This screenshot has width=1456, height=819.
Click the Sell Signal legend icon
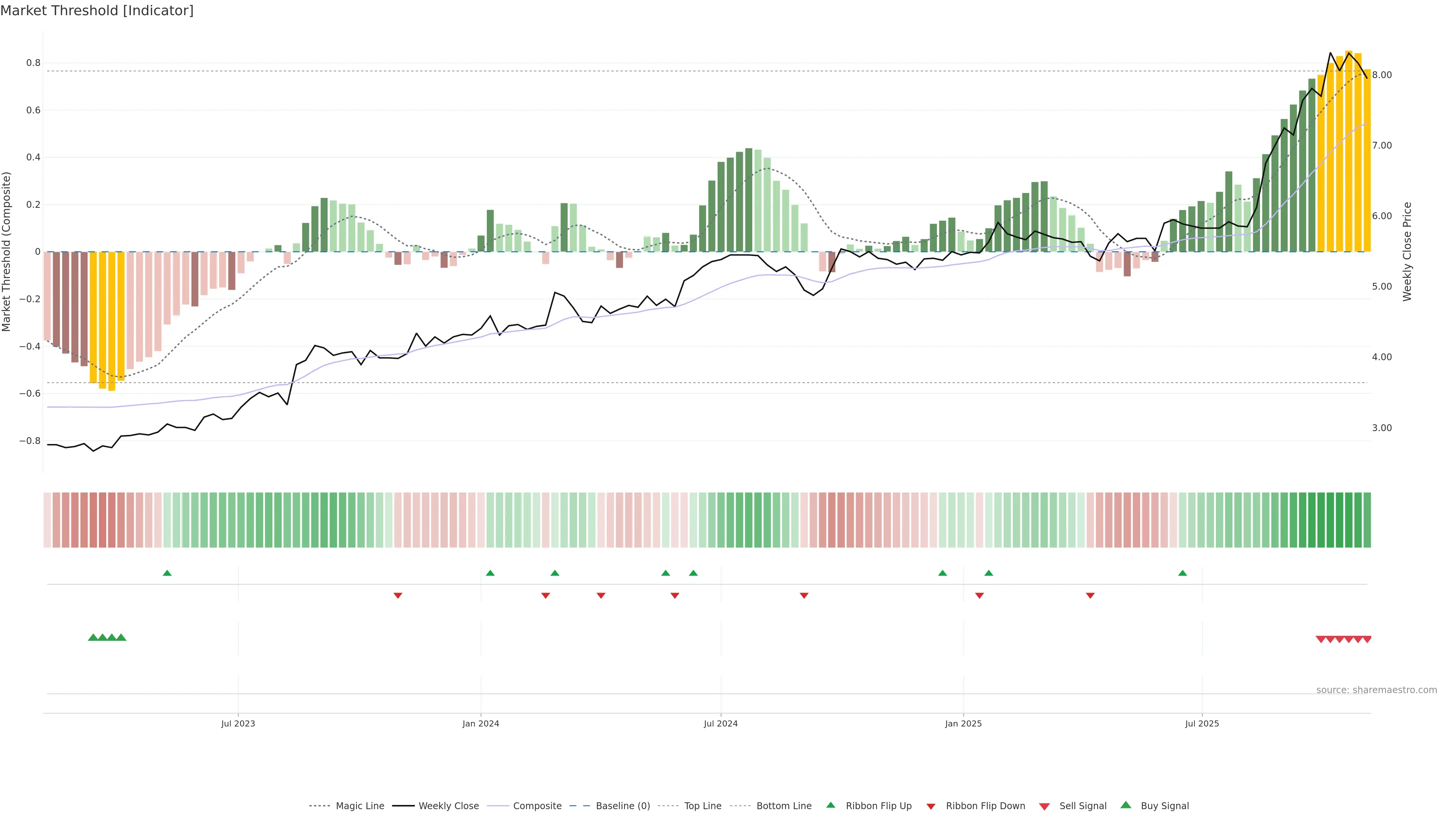(x=1045, y=806)
